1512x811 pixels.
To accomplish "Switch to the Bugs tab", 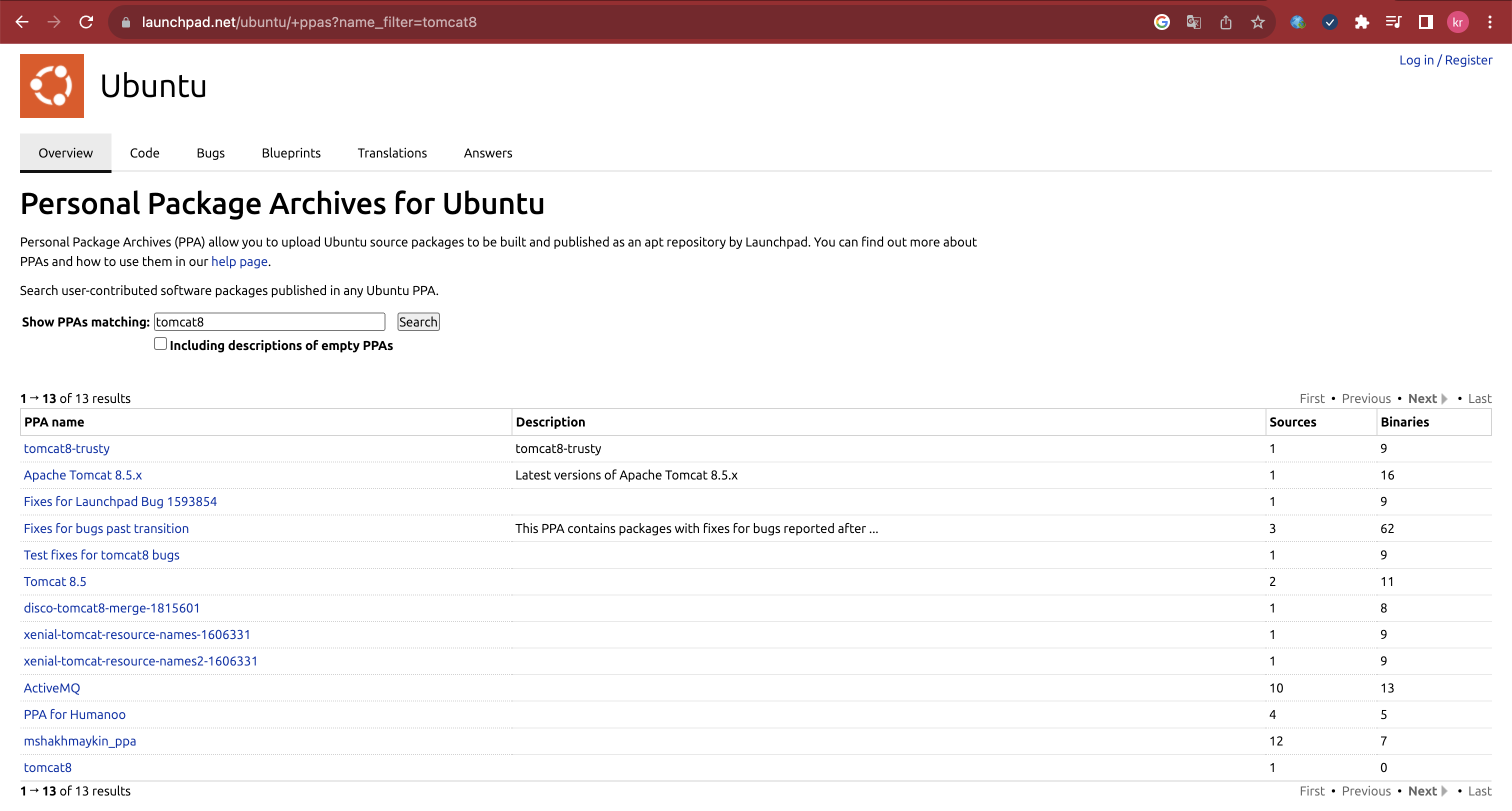I will click(210, 153).
